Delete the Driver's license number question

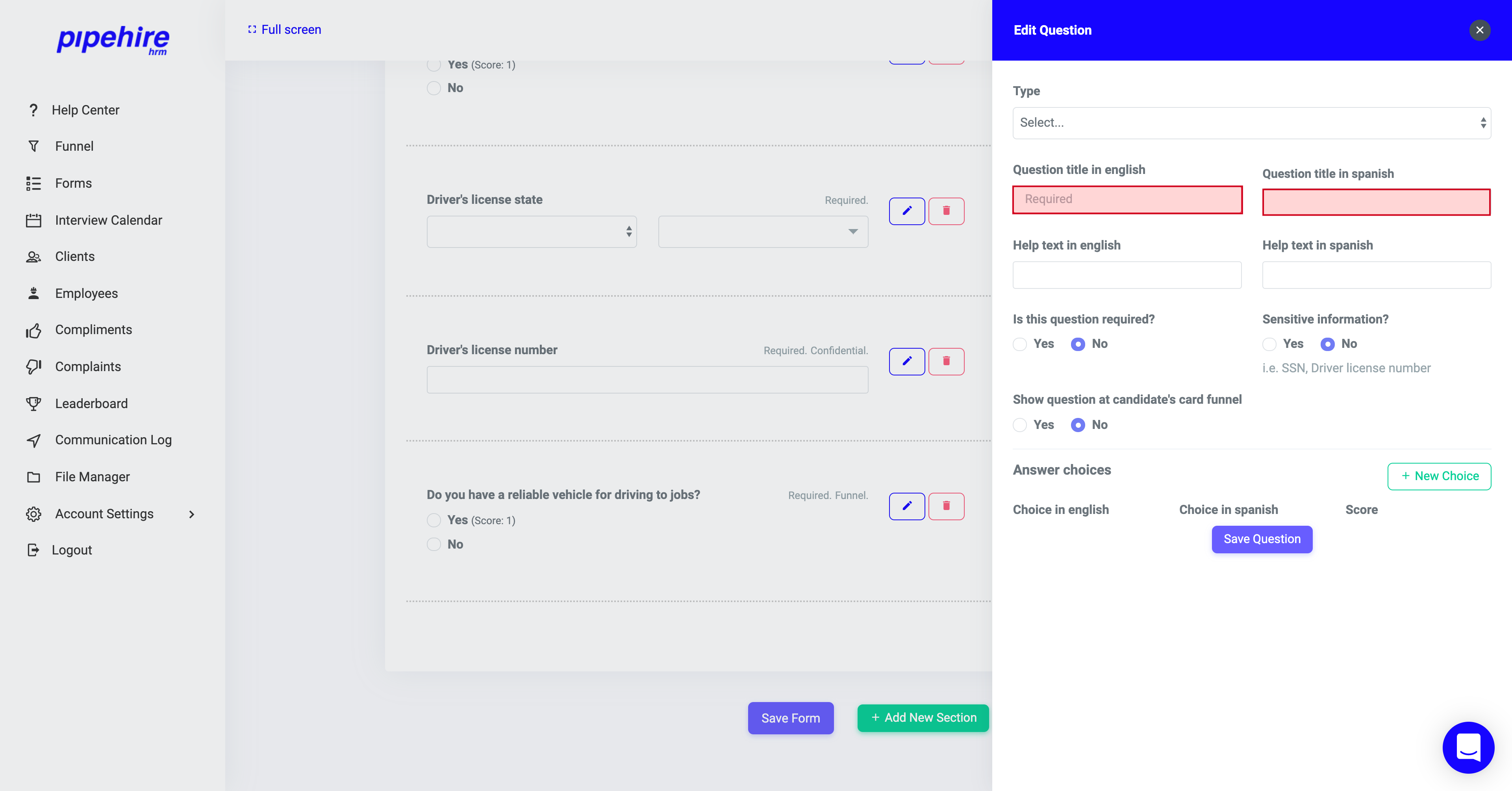click(946, 361)
